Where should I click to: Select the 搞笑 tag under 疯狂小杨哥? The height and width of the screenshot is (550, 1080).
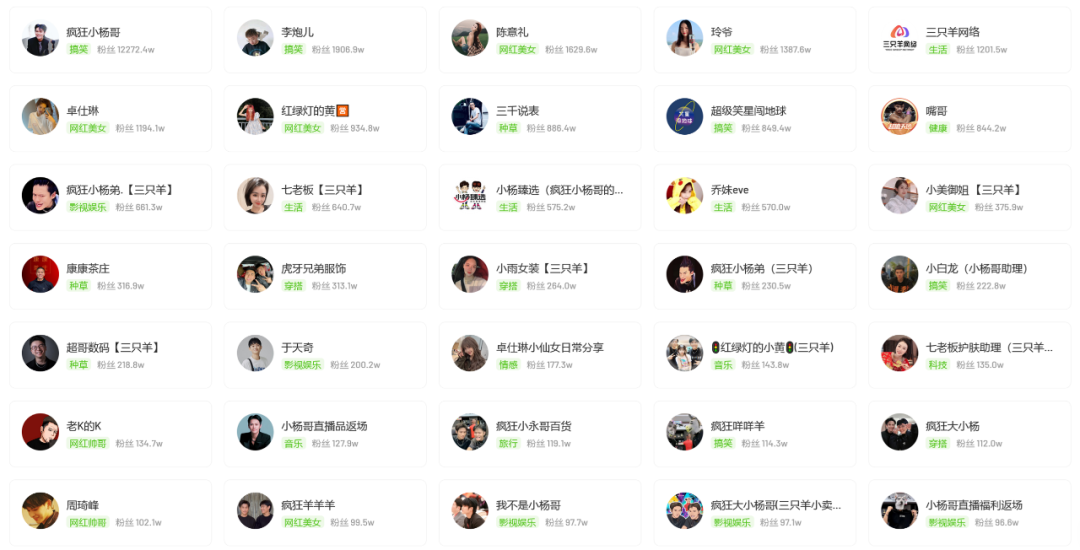tap(79, 50)
